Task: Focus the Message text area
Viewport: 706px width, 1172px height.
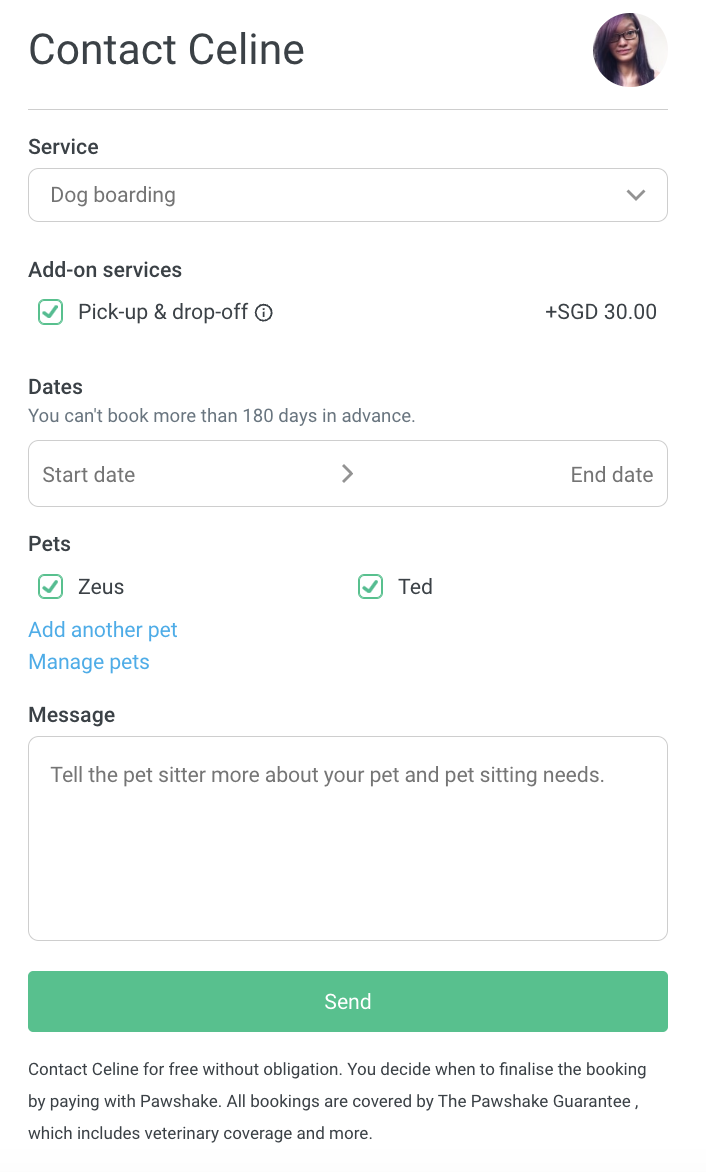Action: point(348,839)
